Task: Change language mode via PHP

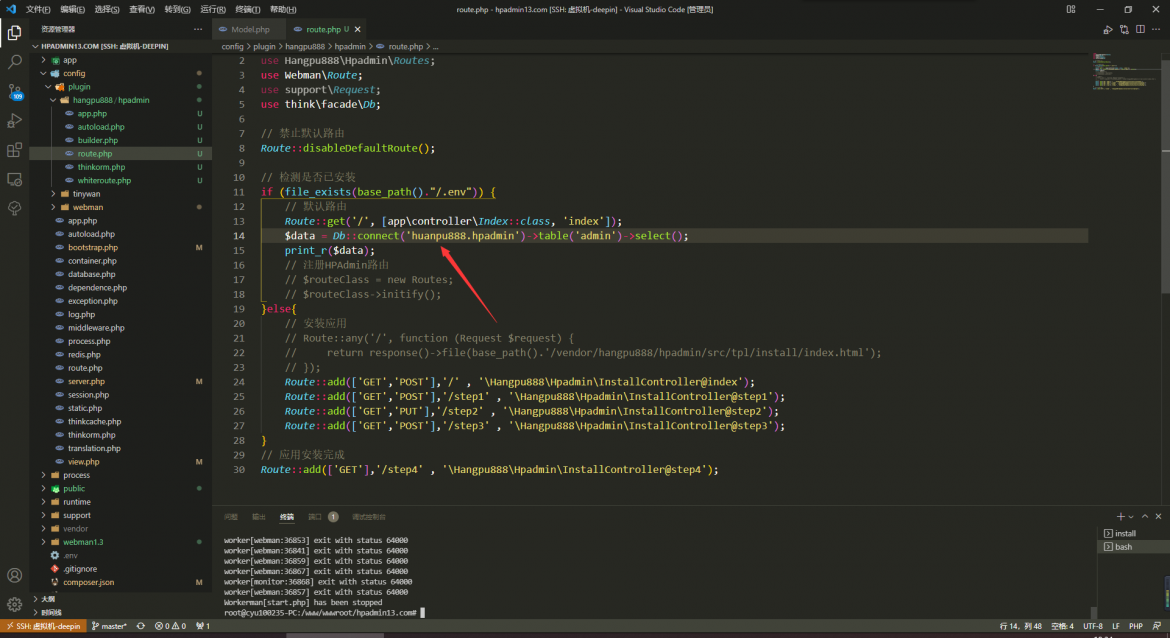Action: (1136, 626)
